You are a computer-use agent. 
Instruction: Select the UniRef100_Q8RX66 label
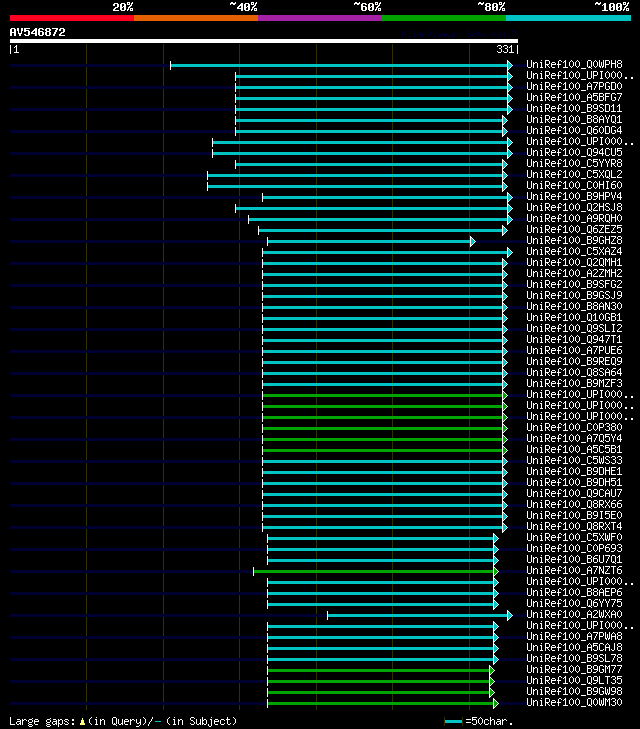pos(574,504)
